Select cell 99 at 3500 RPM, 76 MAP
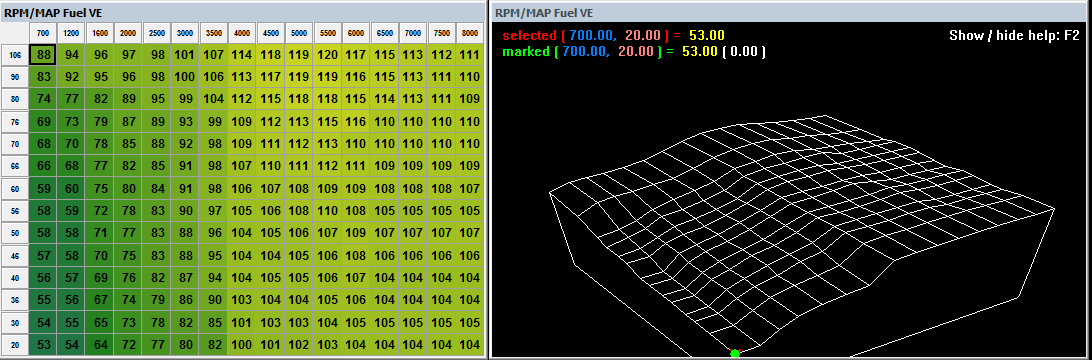The width and height of the screenshot is (1092, 360). pos(214,121)
